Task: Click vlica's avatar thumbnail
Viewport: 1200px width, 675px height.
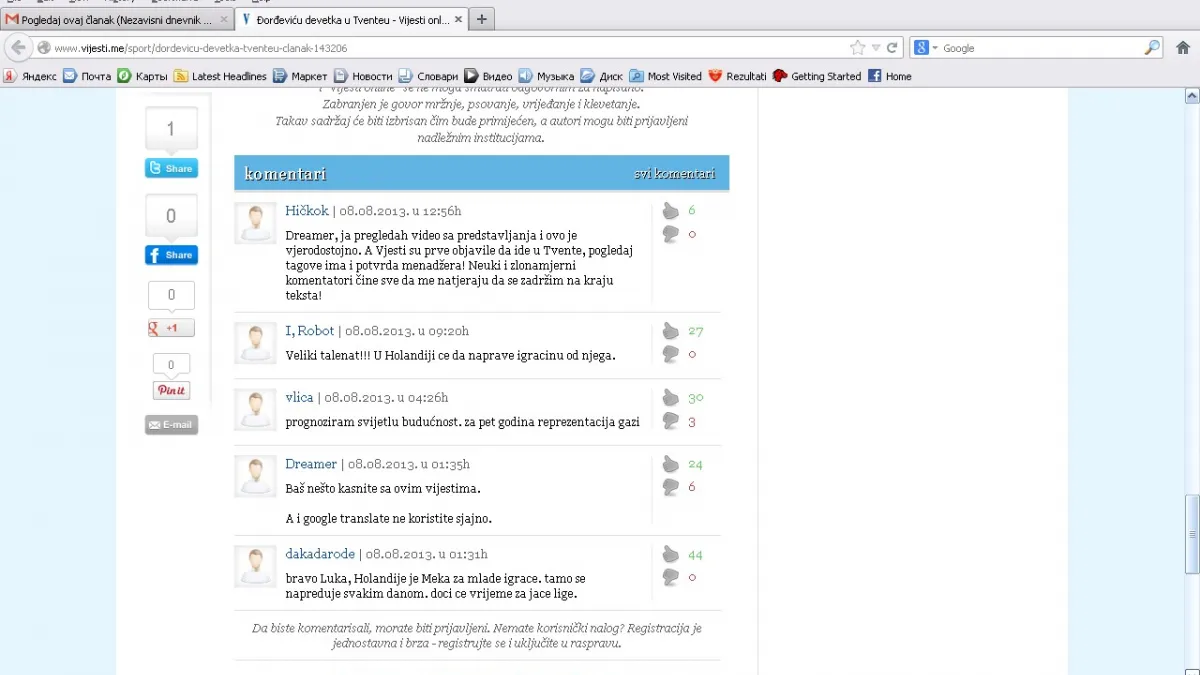Action: (x=255, y=410)
